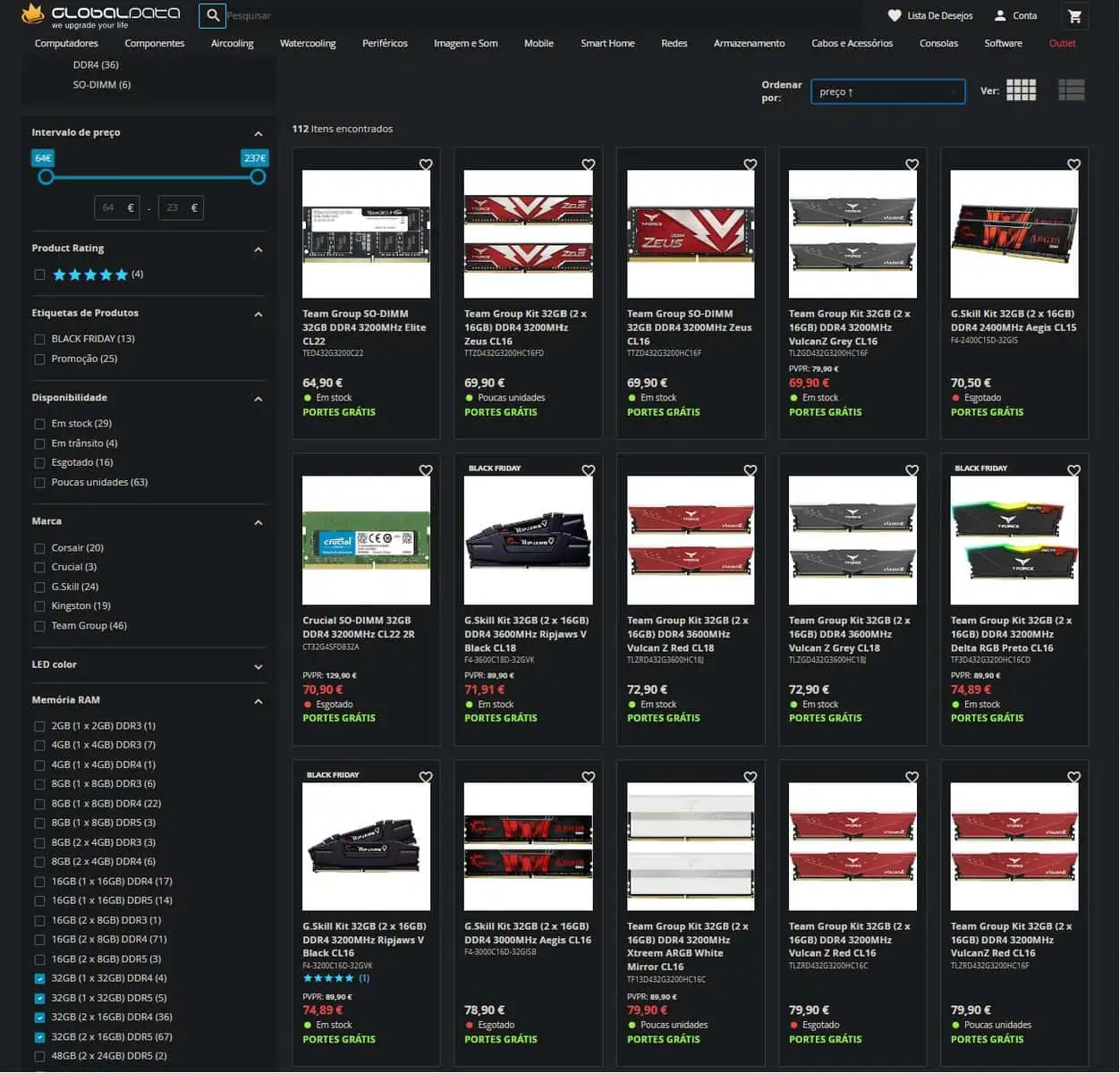Wishlist Team Group Delta RGB Preto CL16
The image size is (1120, 1073).
tap(1074, 470)
